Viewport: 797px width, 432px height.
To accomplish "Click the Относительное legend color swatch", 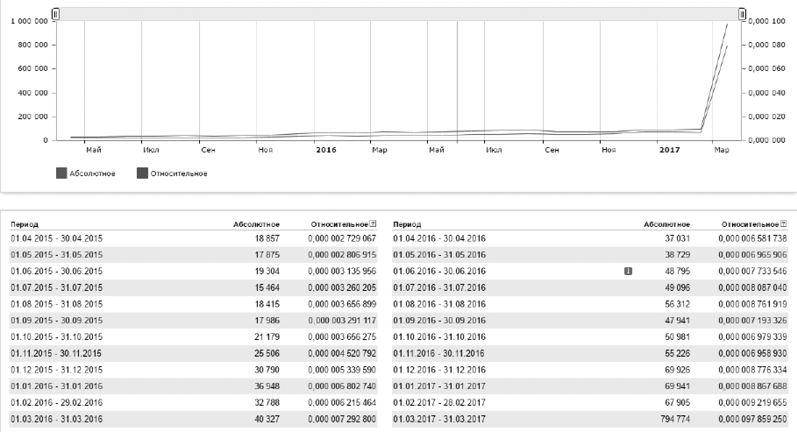I will click(x=142, y=173).
